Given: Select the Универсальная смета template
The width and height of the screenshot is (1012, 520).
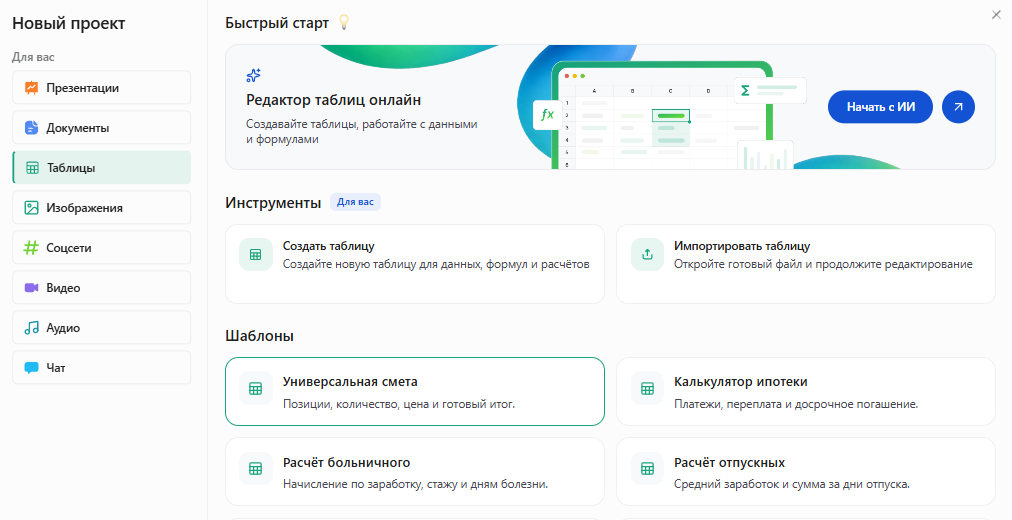Looking at the screenshot, I should 415,392.
